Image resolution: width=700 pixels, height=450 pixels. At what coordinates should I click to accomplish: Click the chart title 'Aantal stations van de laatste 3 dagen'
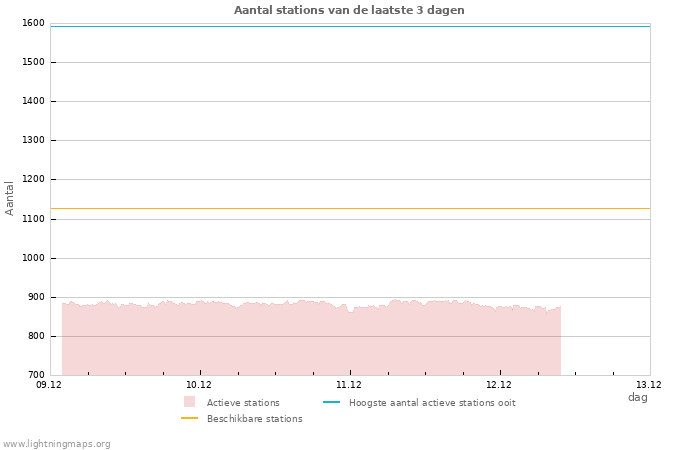[x=349, y=10]
